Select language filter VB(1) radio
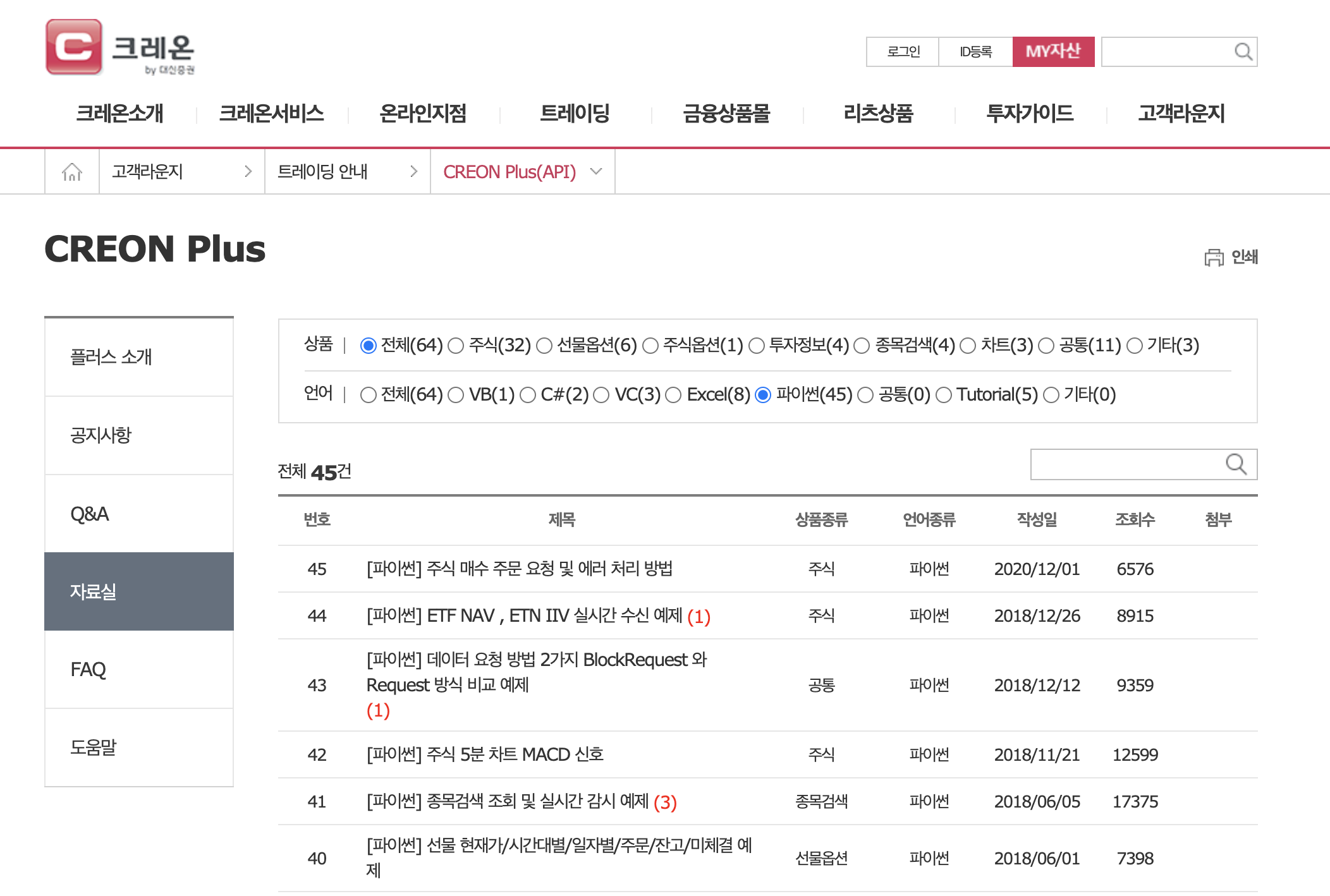The image size is (1330, 896). pyautogui.click(x=456, y=395)
